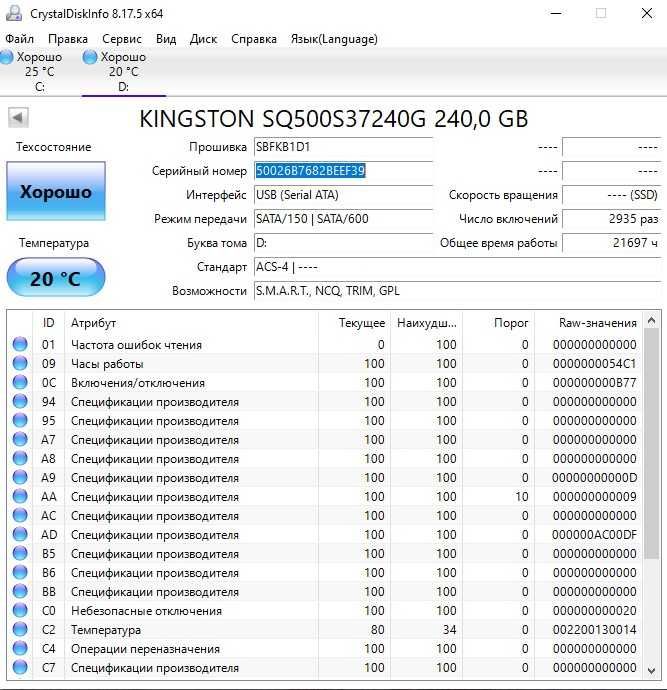Click the Интерфейс field USB (Serial ATA)

point(343,195)
